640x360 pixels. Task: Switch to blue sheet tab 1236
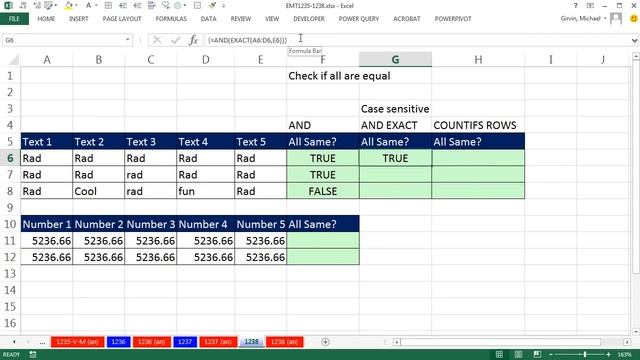point(118,342)
